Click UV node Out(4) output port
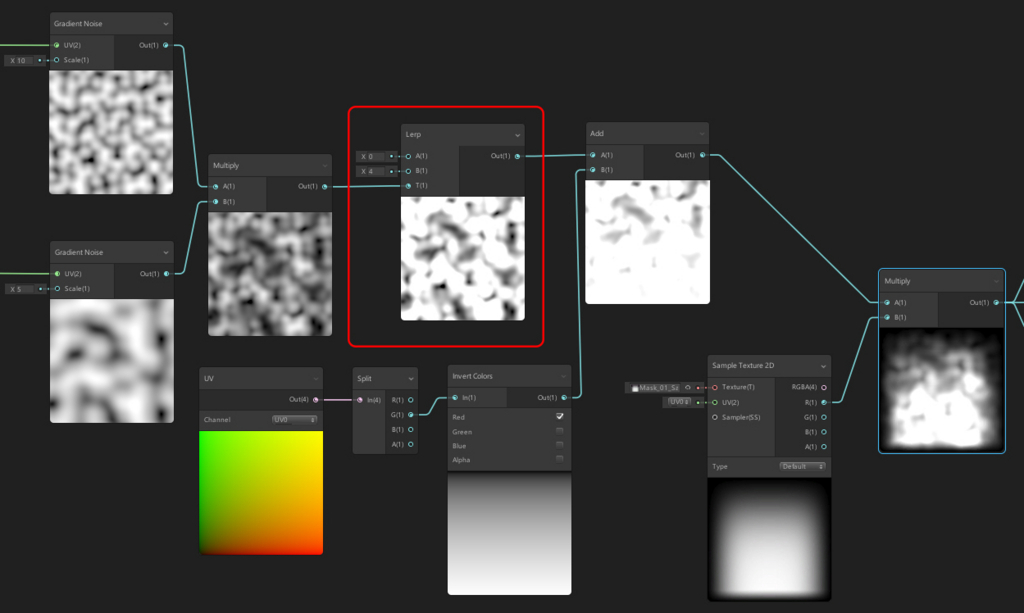1024x613 pixels. coord(316,400)
